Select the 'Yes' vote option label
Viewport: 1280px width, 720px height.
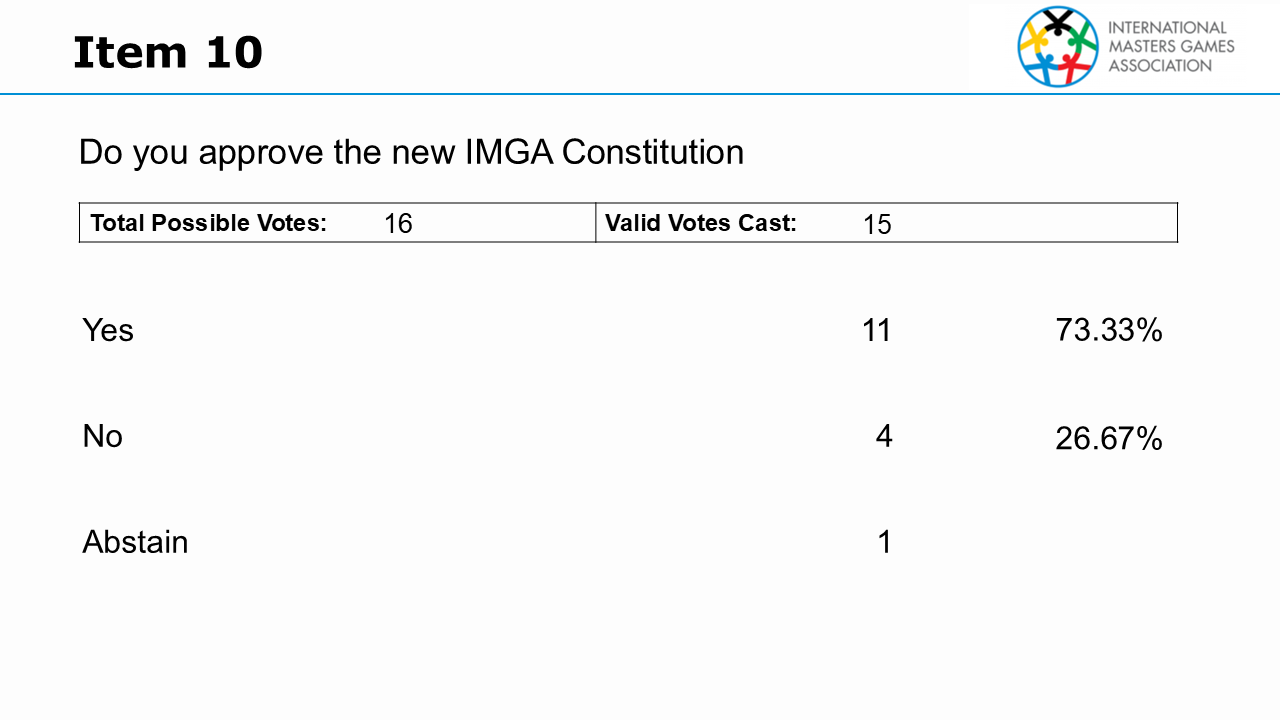(108, 330)
